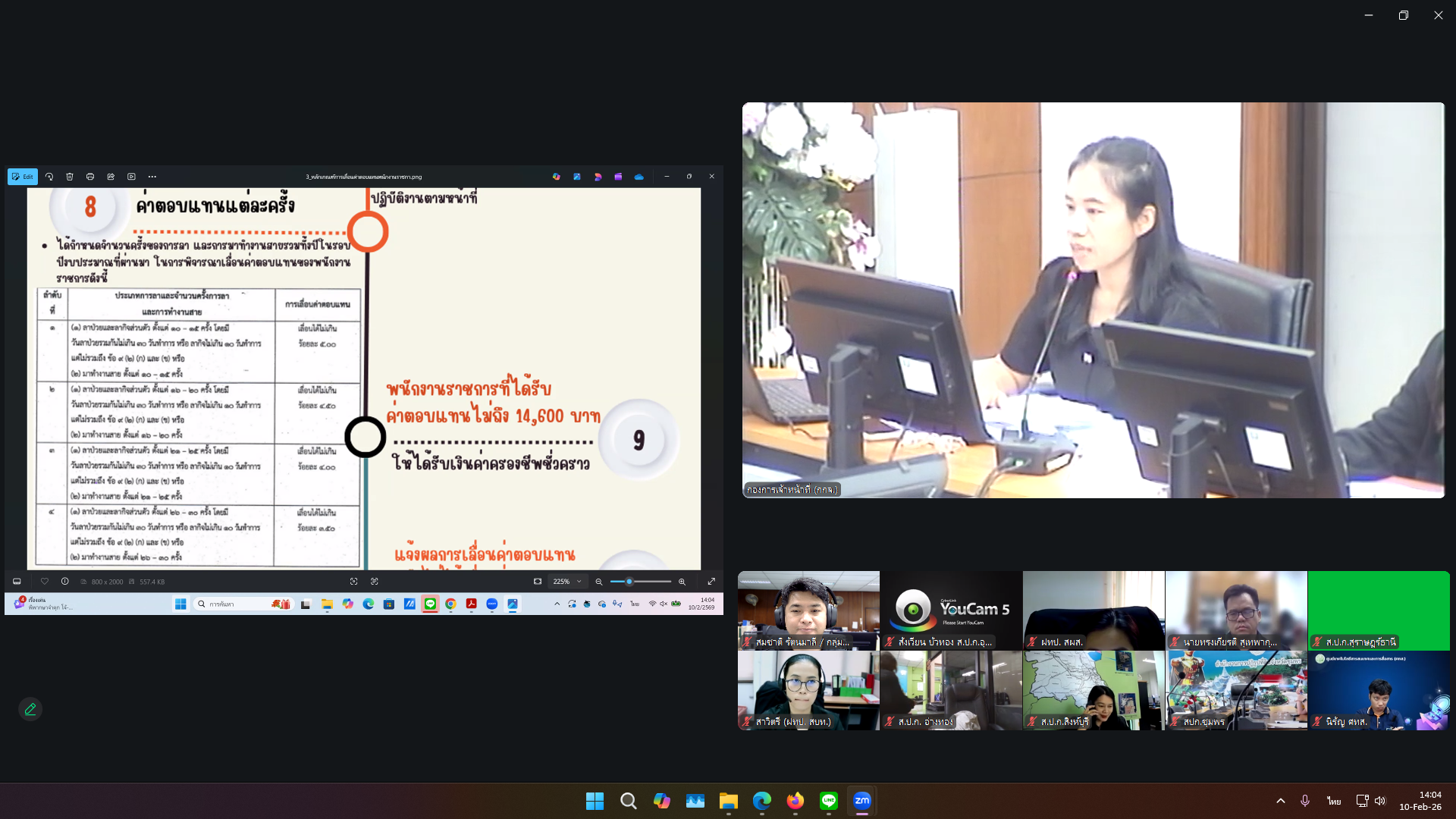The image size is (1456, 819).
Task: Toggle the filmstrip view in status bar
Action: [x=17, y=582]
